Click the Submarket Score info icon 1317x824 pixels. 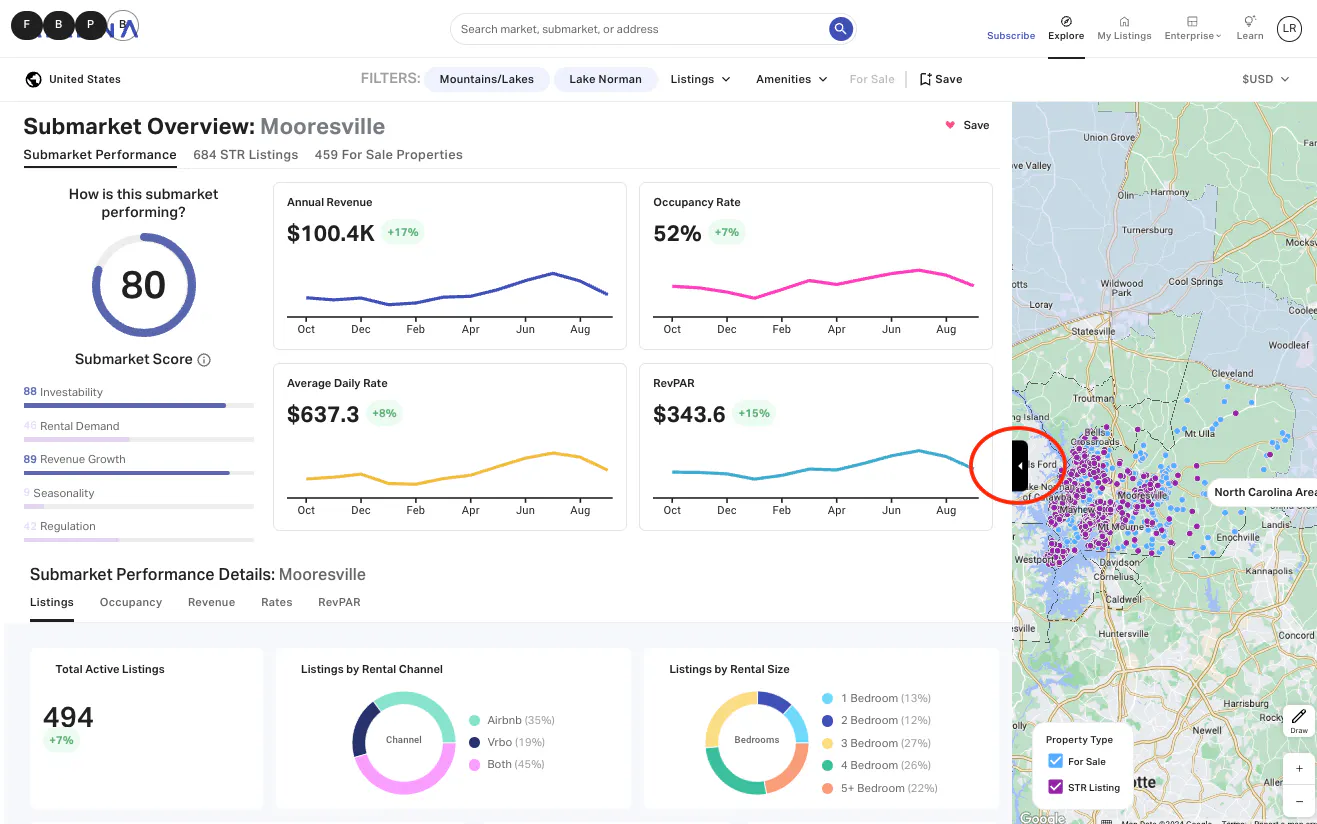pos(204,360)
